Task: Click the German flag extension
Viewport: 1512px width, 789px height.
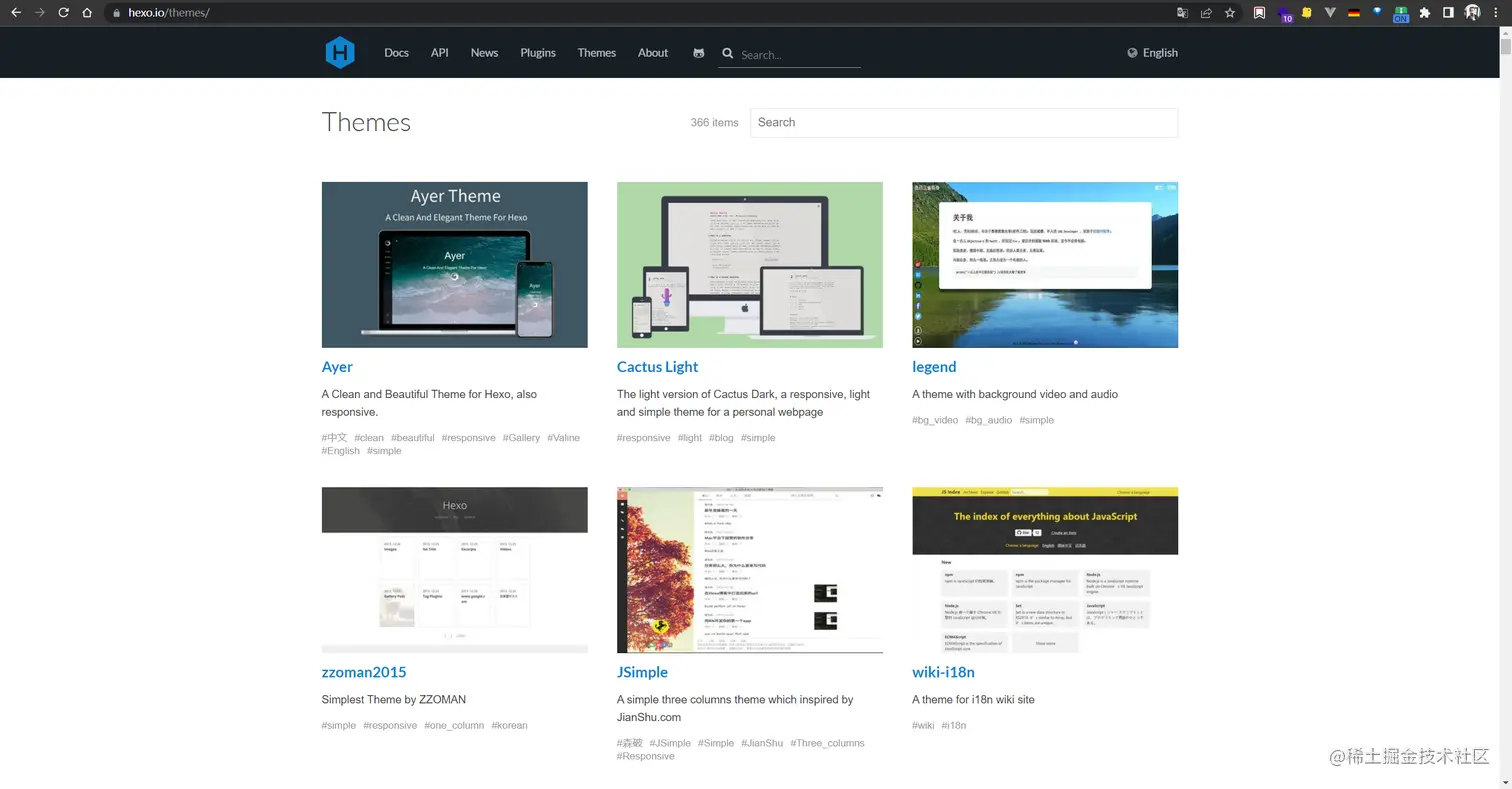Action: (1354, 13)
